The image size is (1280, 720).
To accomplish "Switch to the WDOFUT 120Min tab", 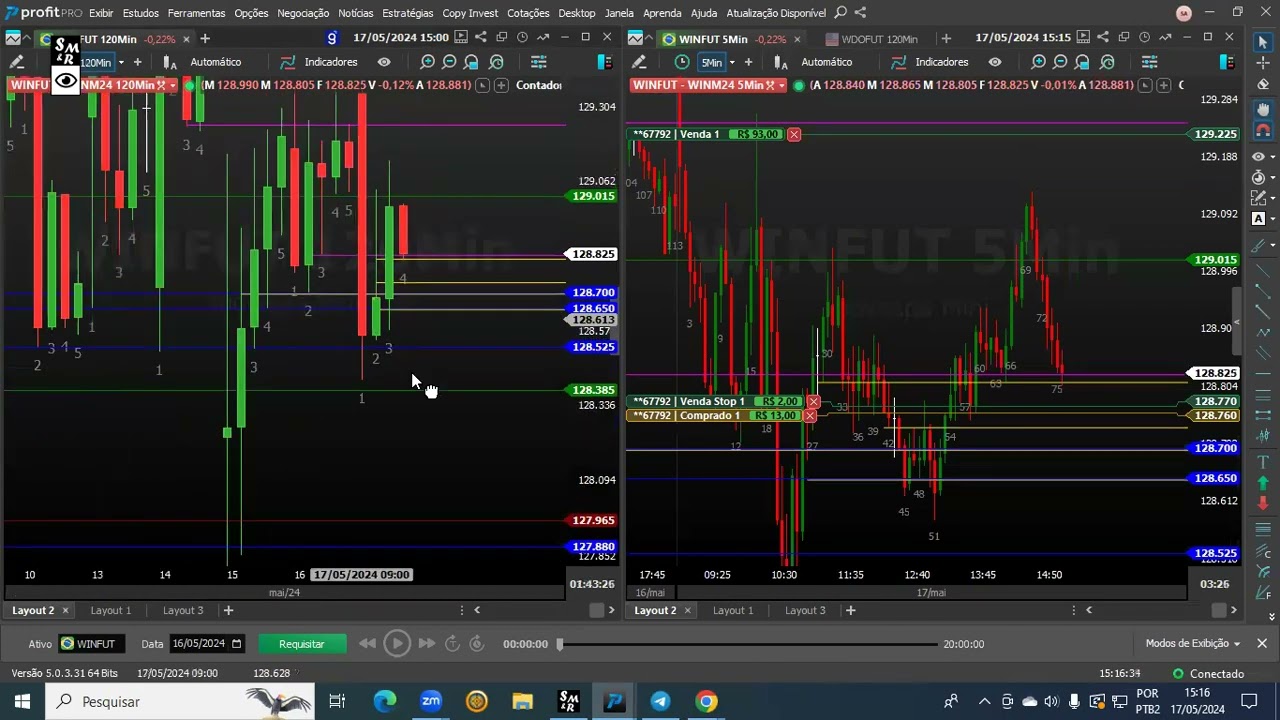I will tap(872, 39).
